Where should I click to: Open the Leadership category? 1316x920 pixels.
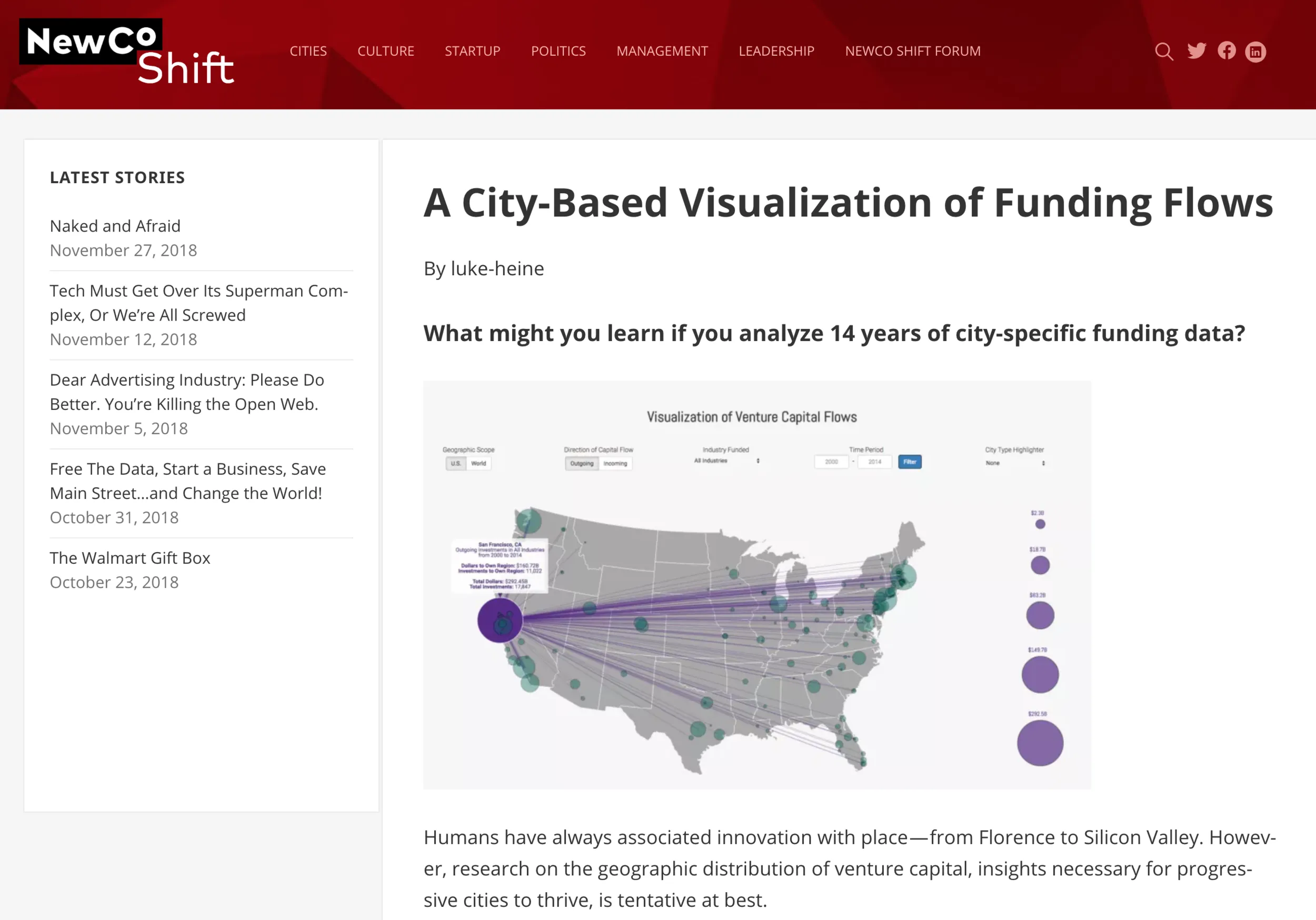776,51
